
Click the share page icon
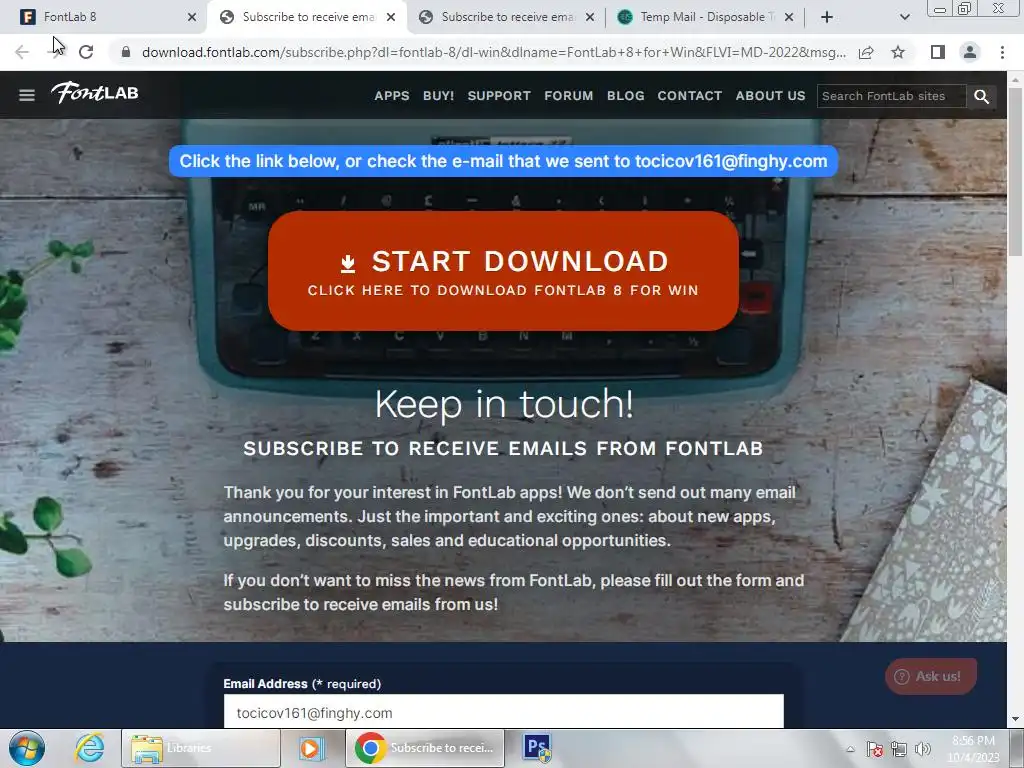point(866,52)
